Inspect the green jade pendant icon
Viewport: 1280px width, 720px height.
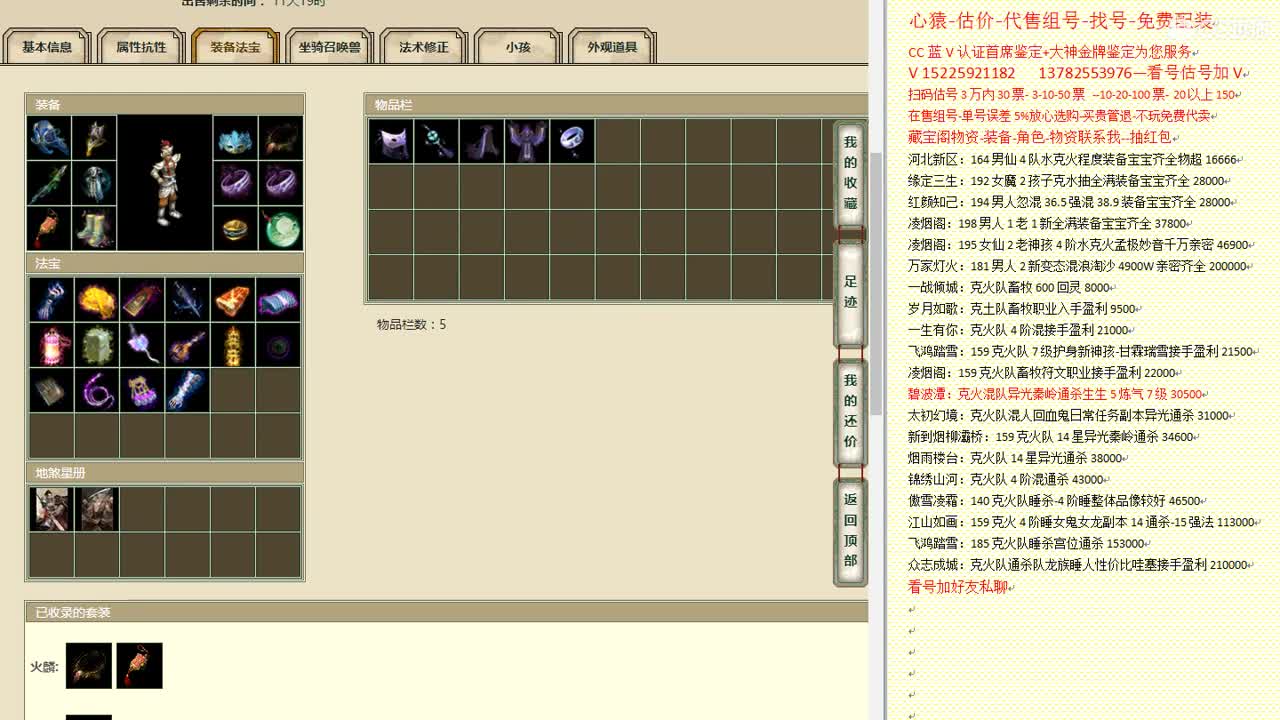282,228
